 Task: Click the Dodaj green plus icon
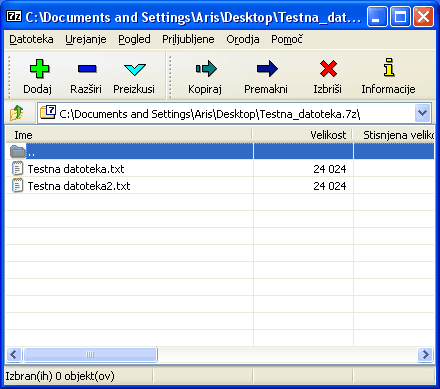(x=39, y=69)
